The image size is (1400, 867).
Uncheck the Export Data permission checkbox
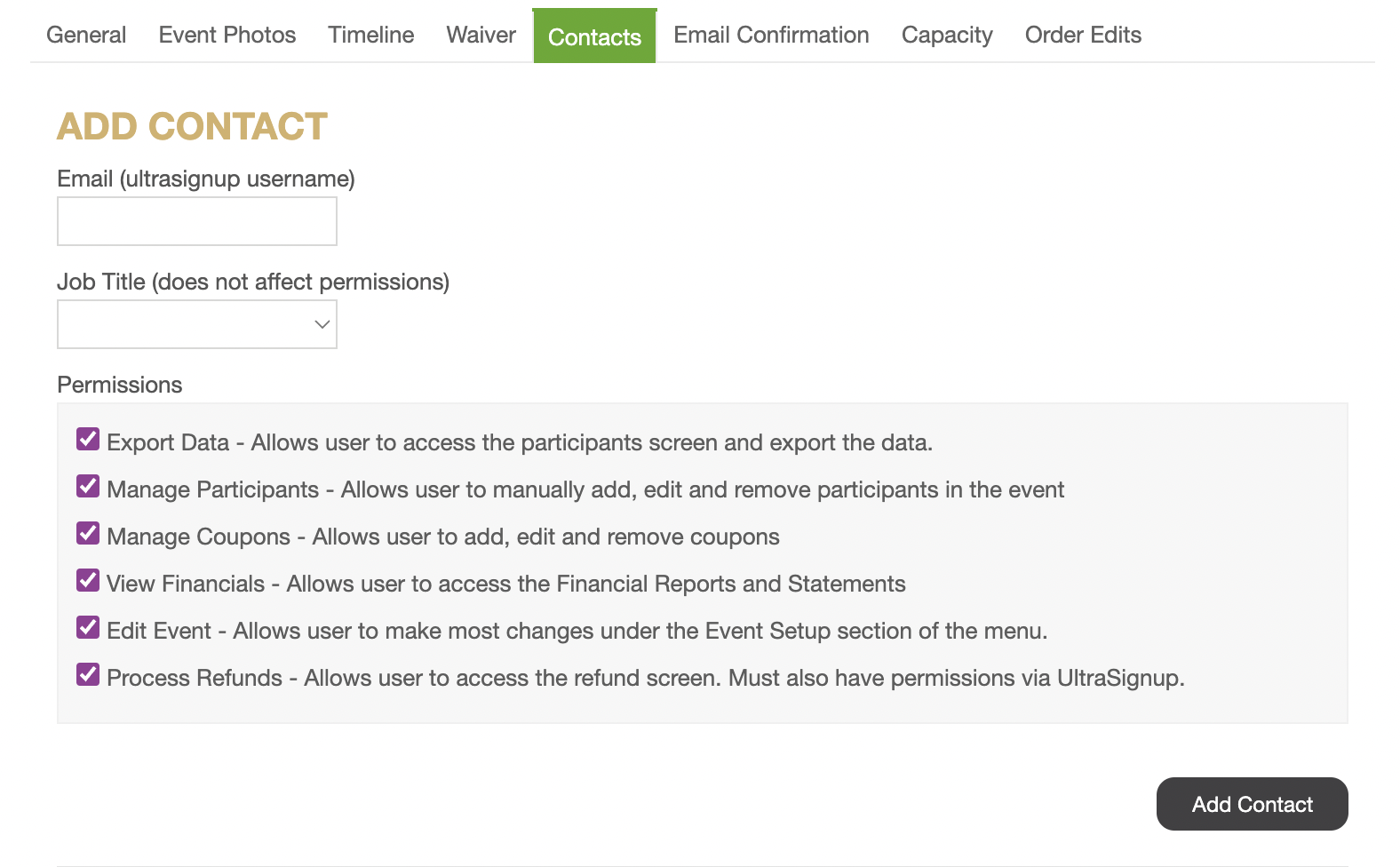88,439
